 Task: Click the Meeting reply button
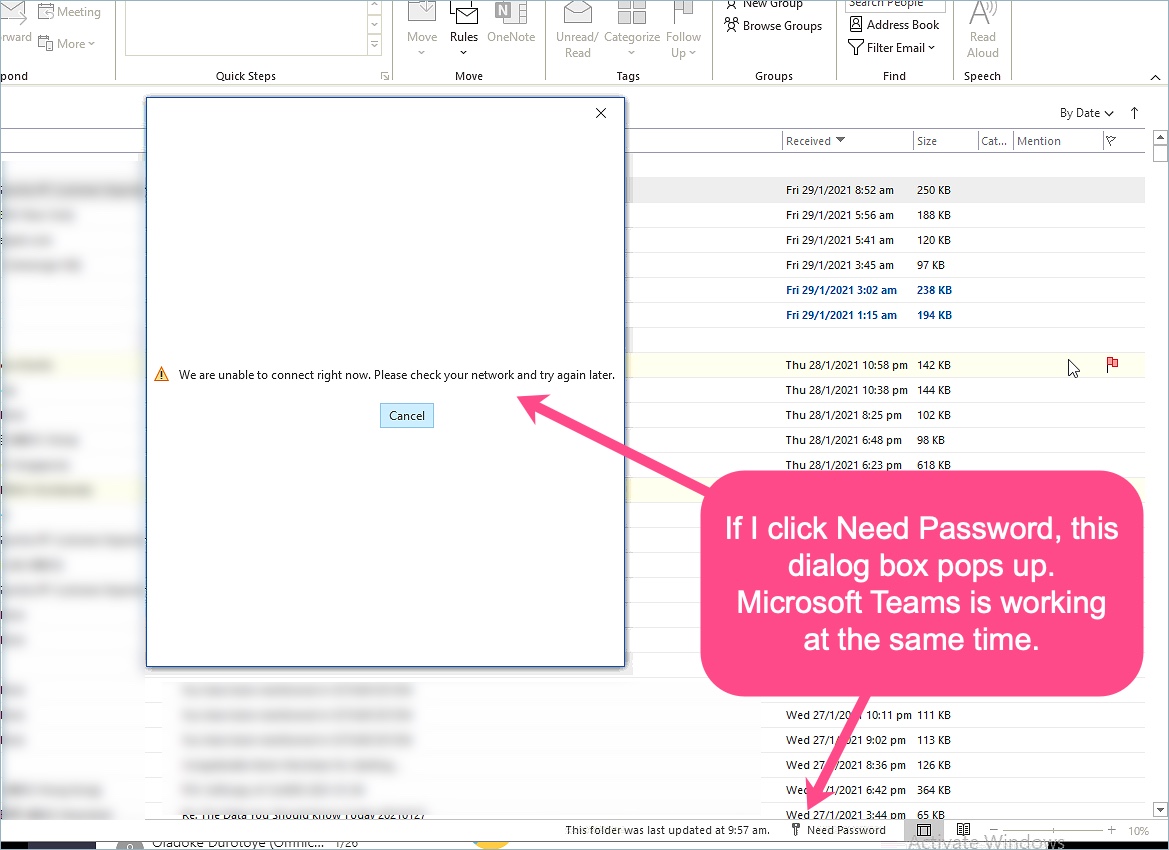click(x=69, y=12)
